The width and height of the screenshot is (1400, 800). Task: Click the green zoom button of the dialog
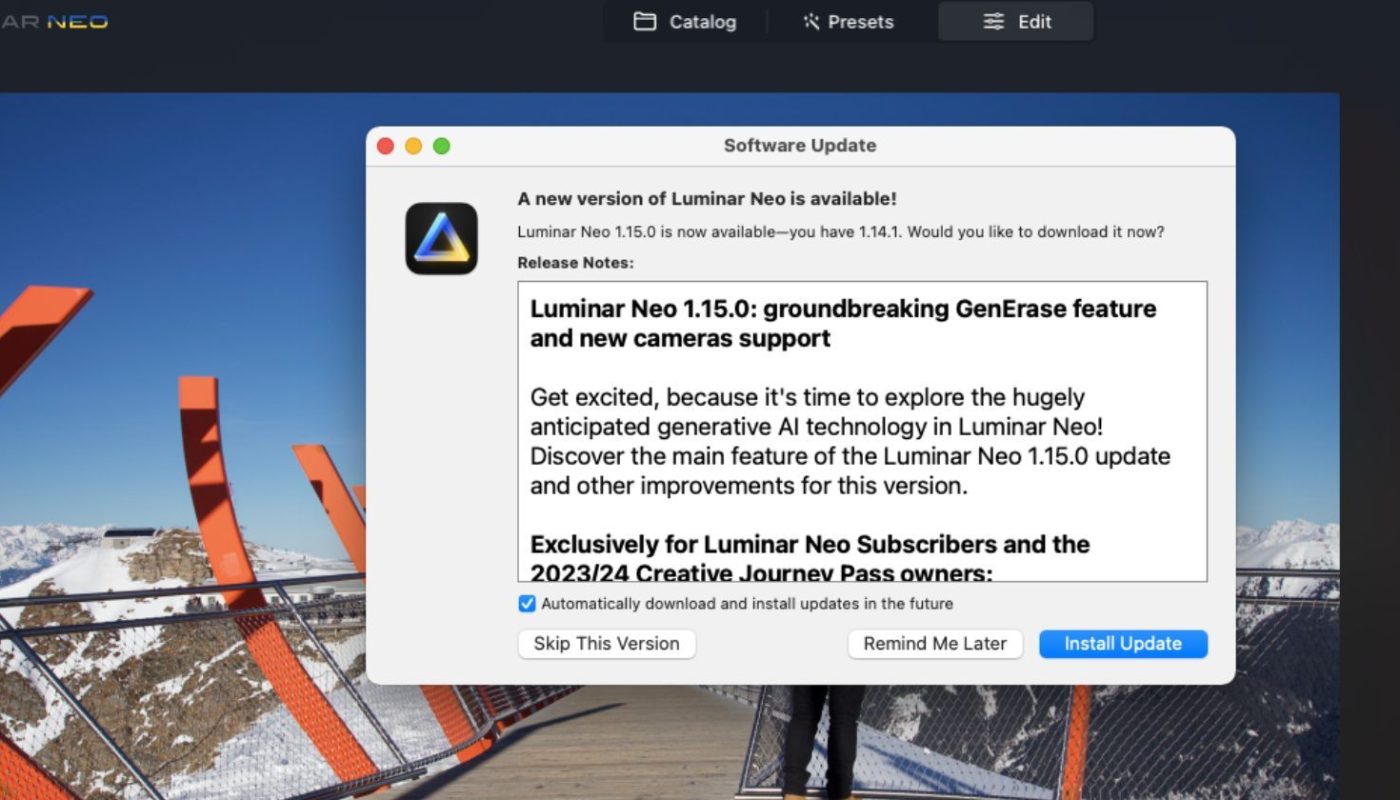pos(441,146)
